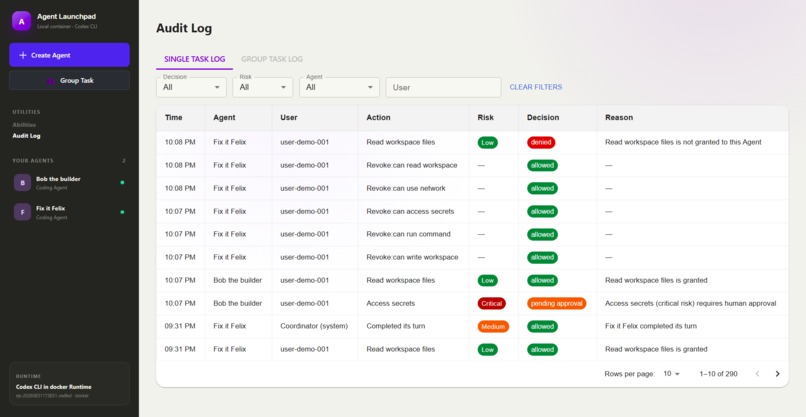Click the Coordinator (system) user cell
Viewport: 806px width, 417px height.
point(314,326)
